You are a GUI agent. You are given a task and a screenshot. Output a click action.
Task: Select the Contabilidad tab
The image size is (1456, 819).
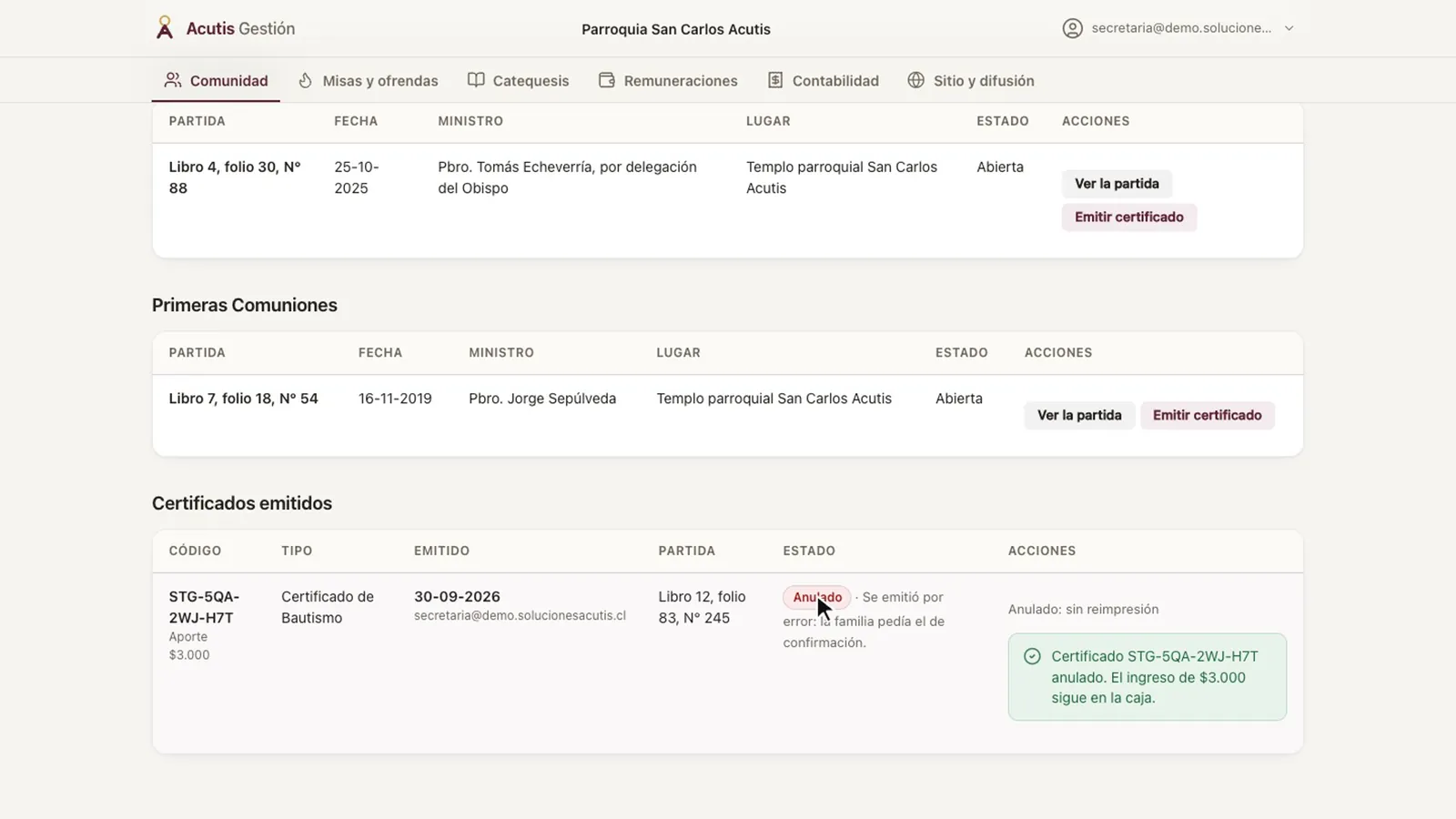click(824, 80)
